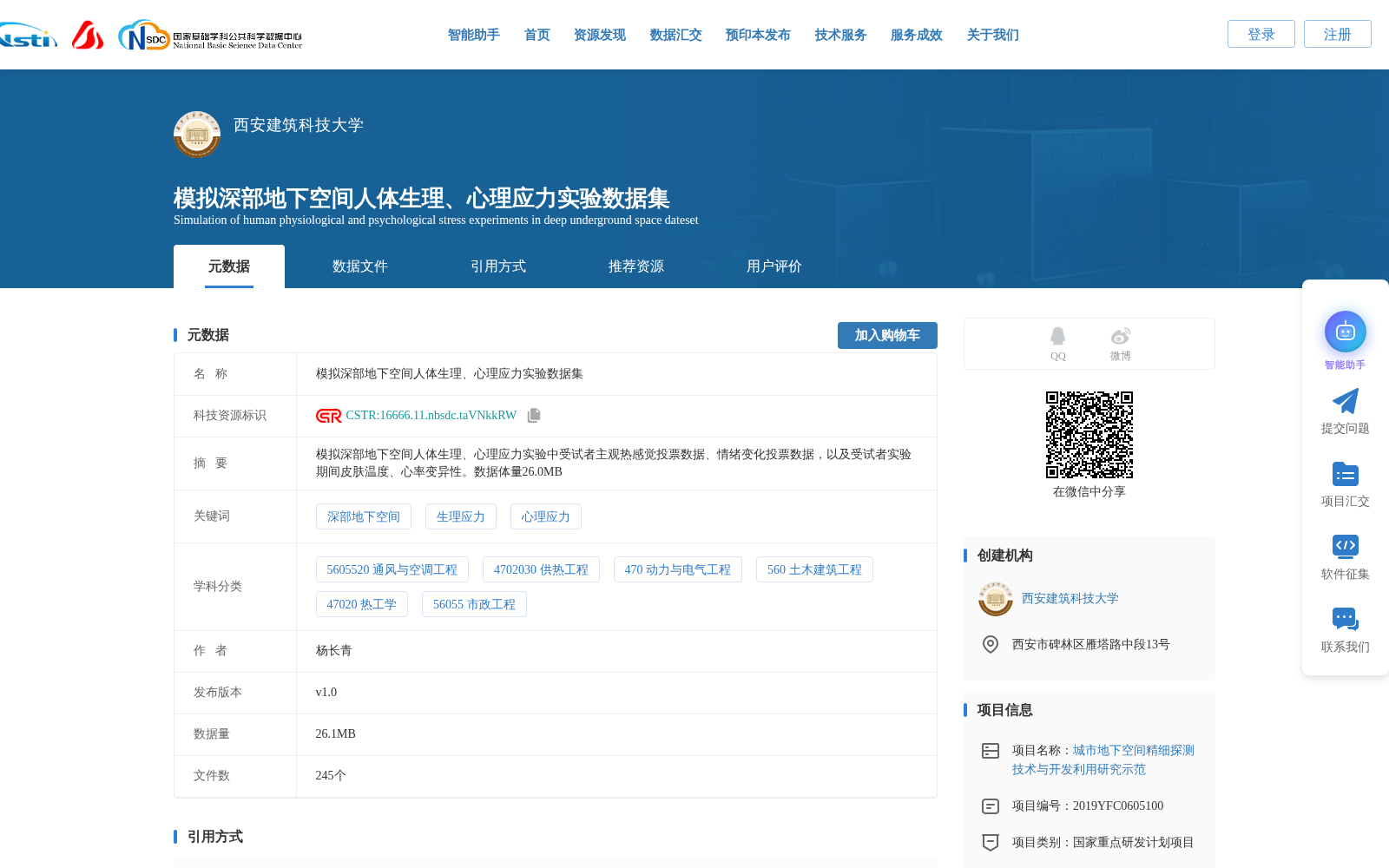
Task: Open the CSTR:16666.11.nbsdc.taVNkkRW link
Action: pos(431,416)
